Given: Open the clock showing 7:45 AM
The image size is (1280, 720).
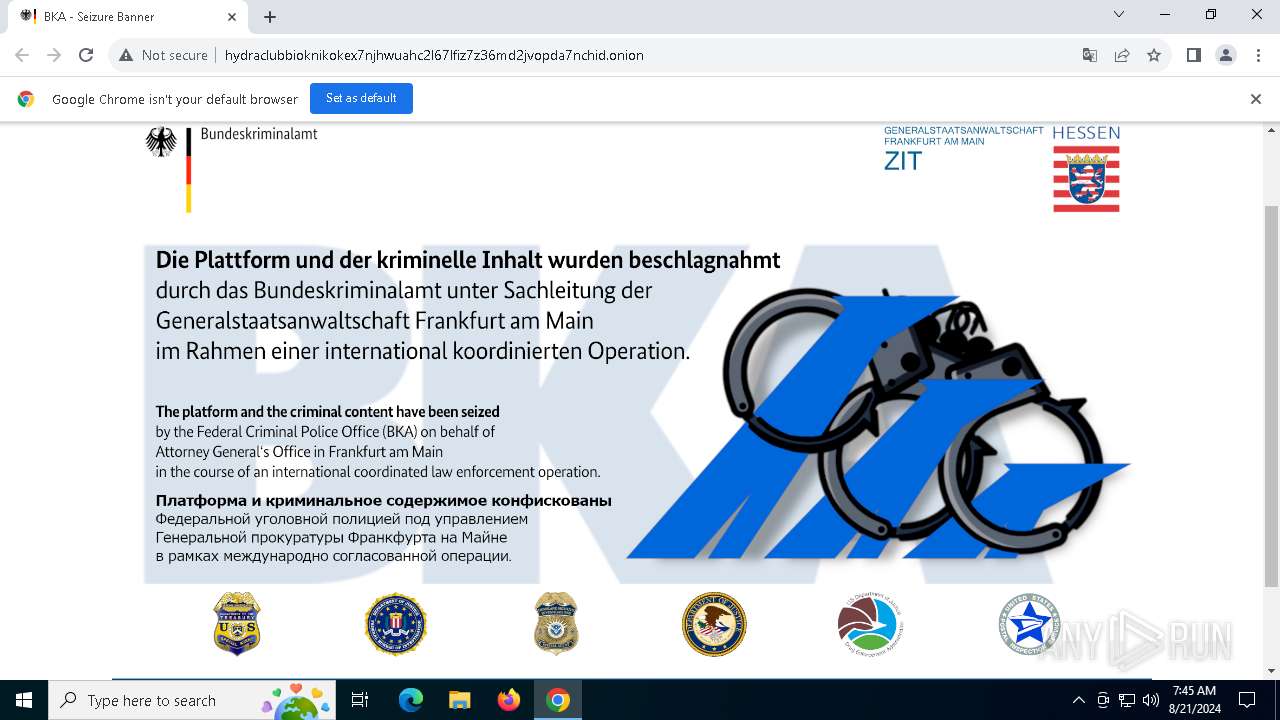Looking at the screenshot, I should click(x=1194, y=700).
